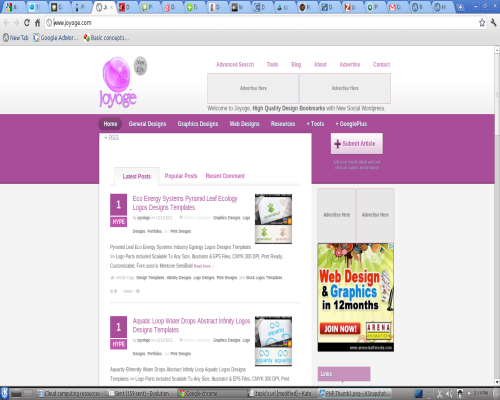
Task: Switch to KSnapshot taskbar window
Action: click(x=354, y=394)
